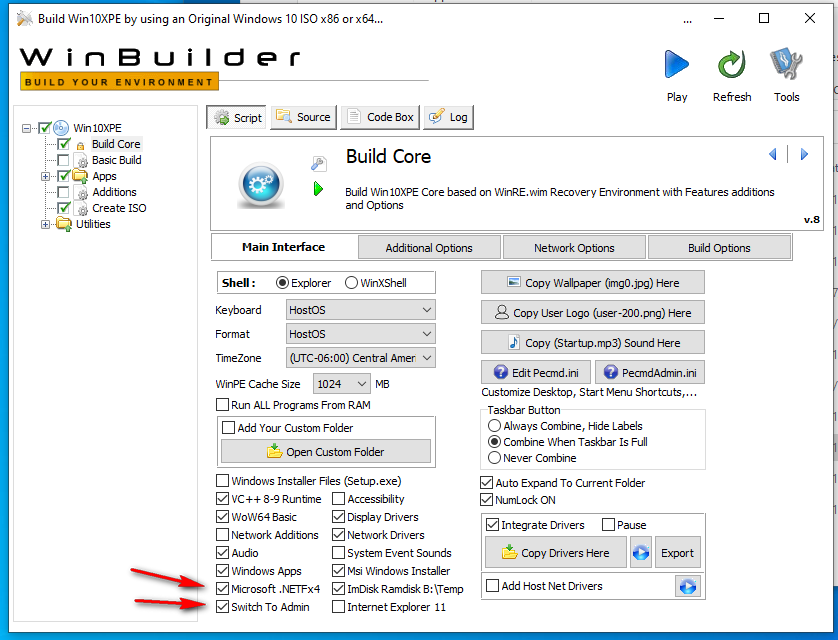Switch to Build Options tab
The height and width of the screenshot is (640, 838).
coord(719,248)
